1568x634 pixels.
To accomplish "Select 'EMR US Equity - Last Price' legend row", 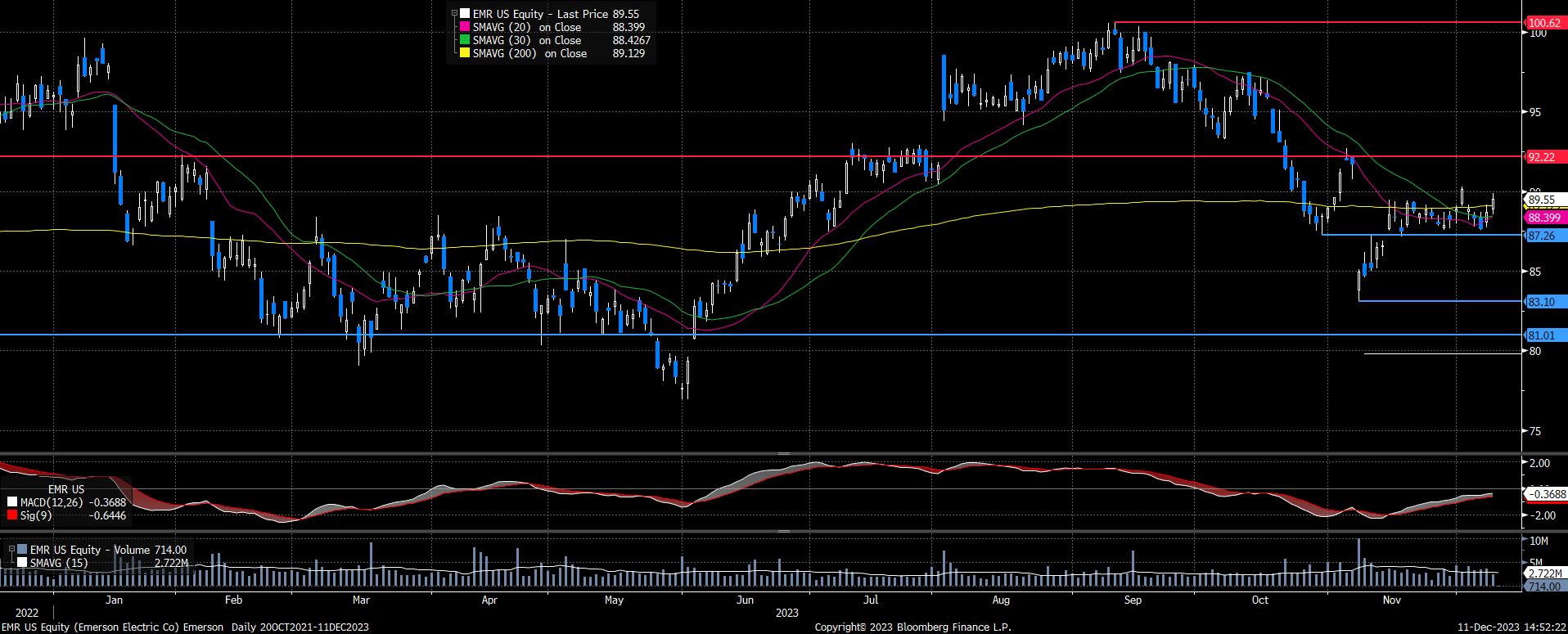I will click(550, 14).
